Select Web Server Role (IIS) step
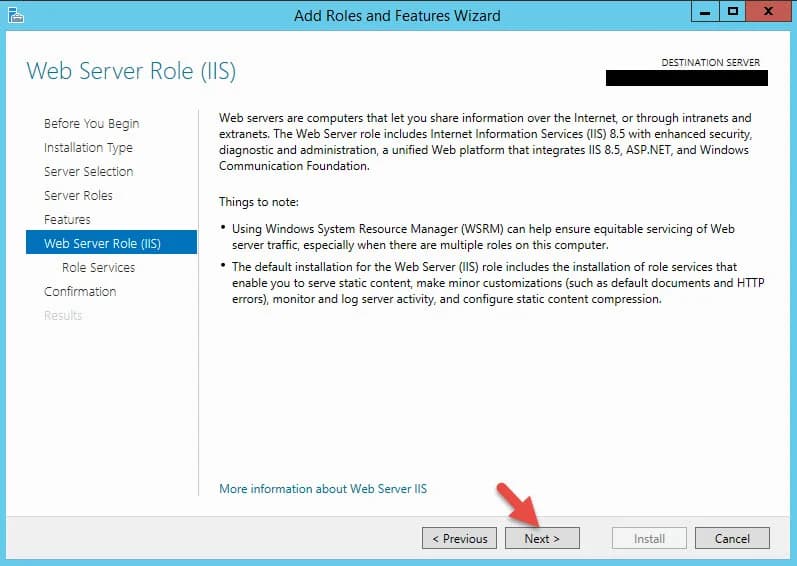797x566 pixels. [x=111, y=242]
